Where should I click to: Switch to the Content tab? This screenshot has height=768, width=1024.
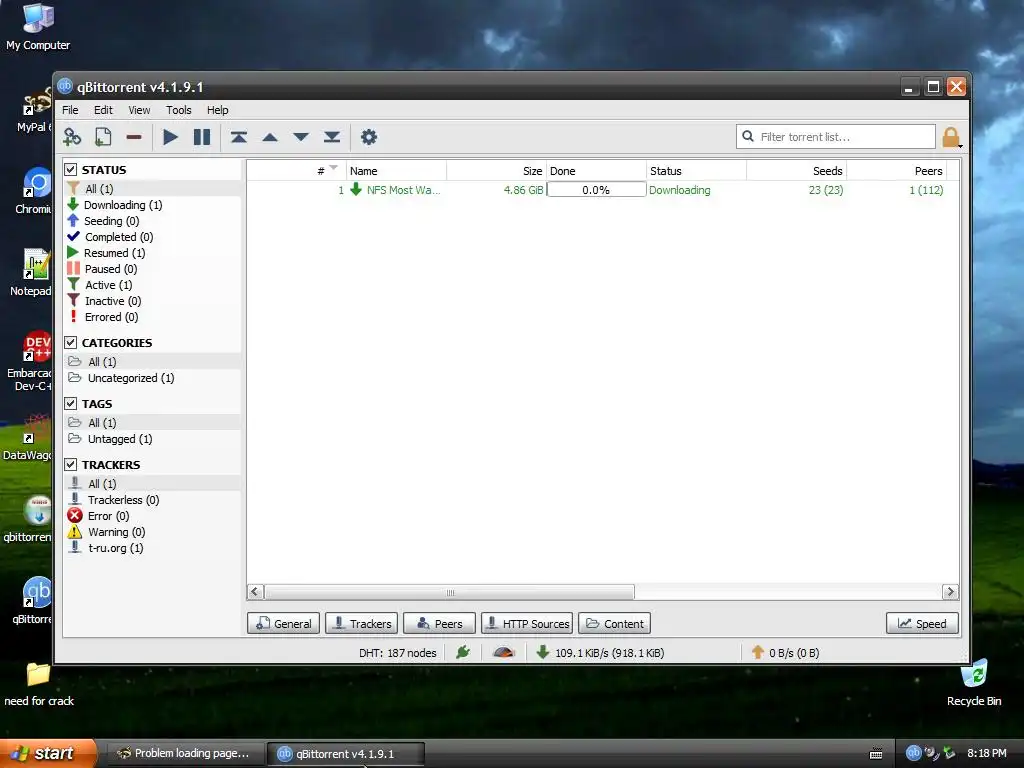point(614,624)
